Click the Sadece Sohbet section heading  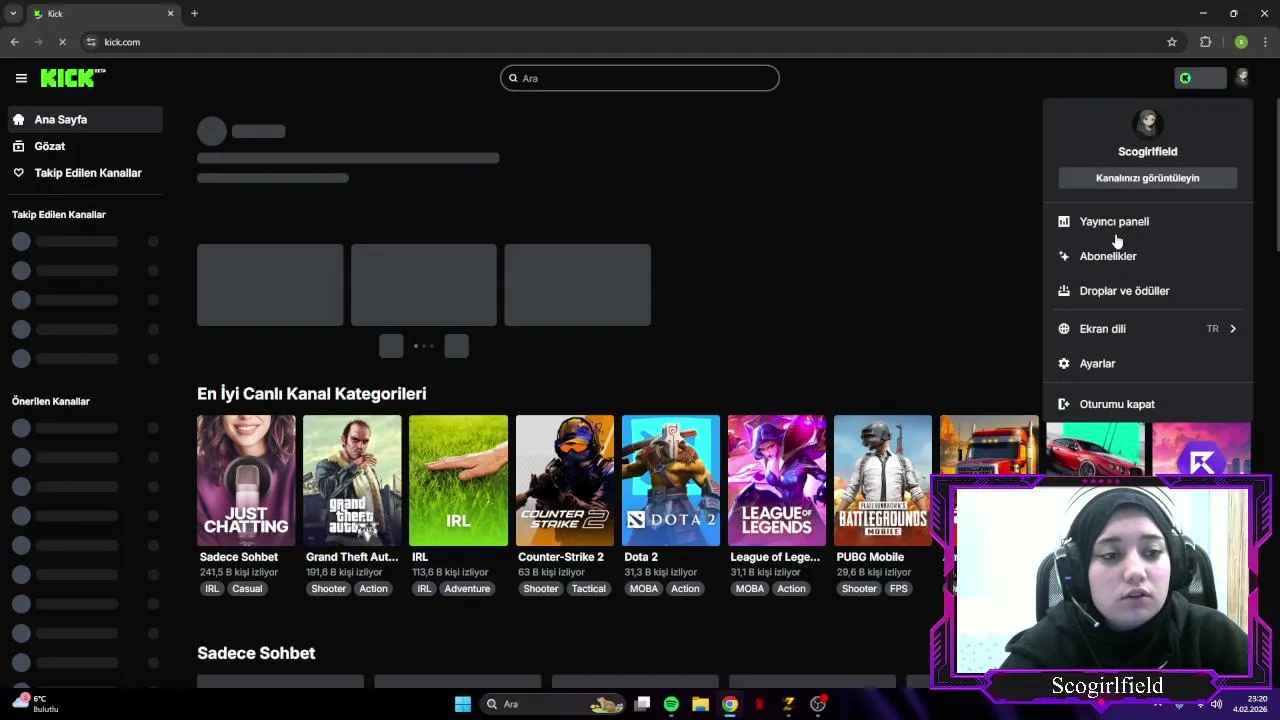coord(256,653)
